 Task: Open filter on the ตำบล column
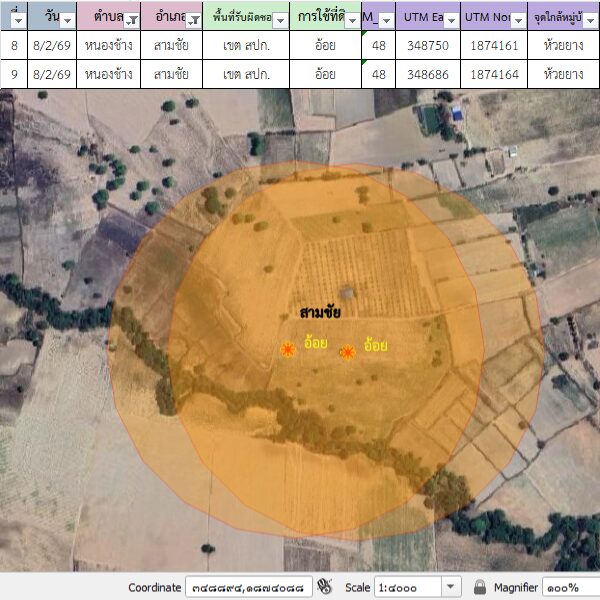(x=132, y=20)
